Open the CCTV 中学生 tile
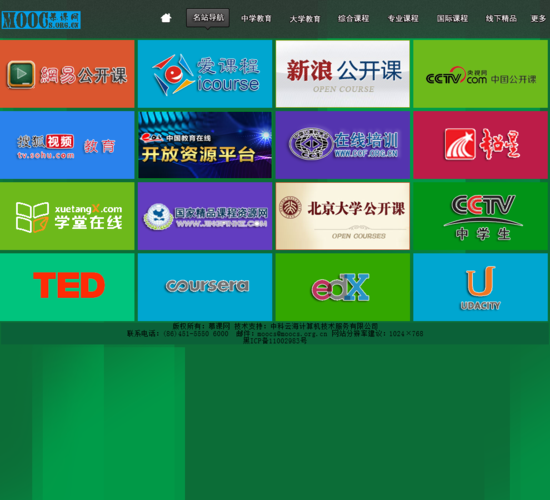The height and width of the screenshot is (500, 550). coord(481,216)
